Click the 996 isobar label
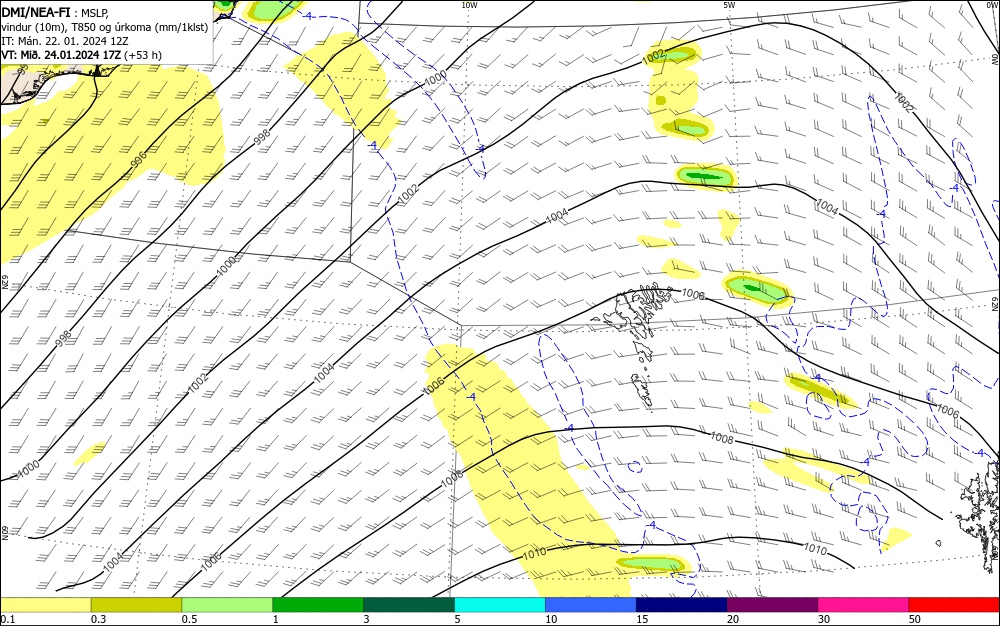The image size is (1000, 626). tap(139, 159)
